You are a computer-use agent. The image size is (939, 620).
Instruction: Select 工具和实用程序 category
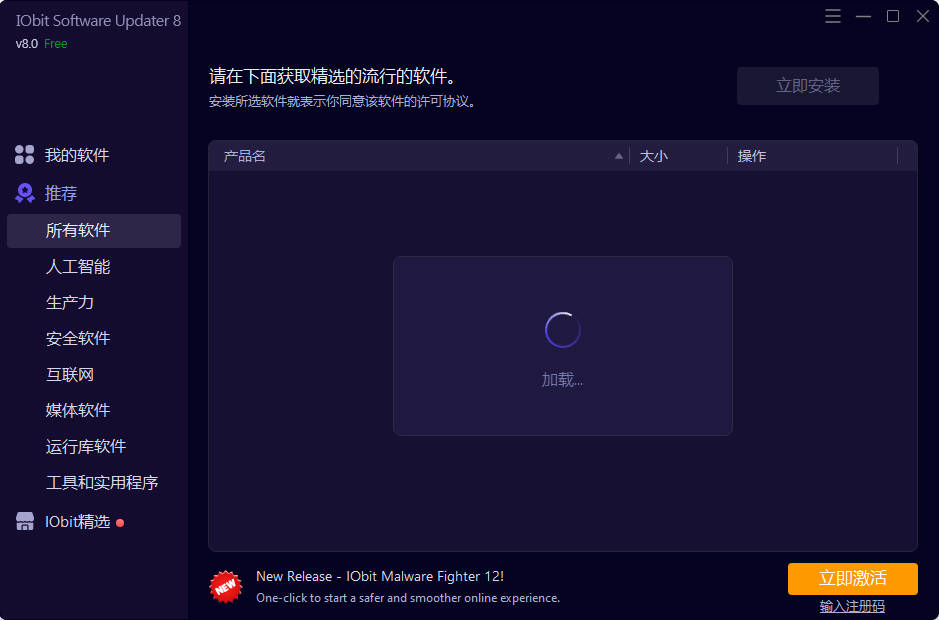point(102,482)
